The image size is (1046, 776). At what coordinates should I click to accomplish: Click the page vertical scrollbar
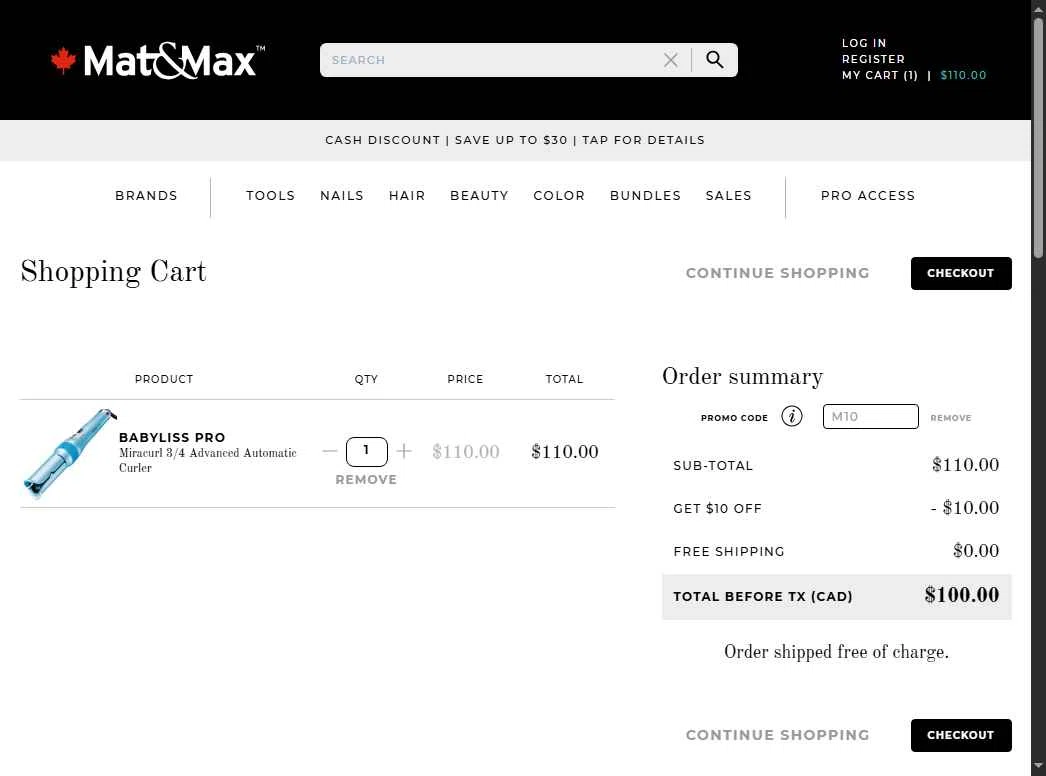tap(1038, 137)
